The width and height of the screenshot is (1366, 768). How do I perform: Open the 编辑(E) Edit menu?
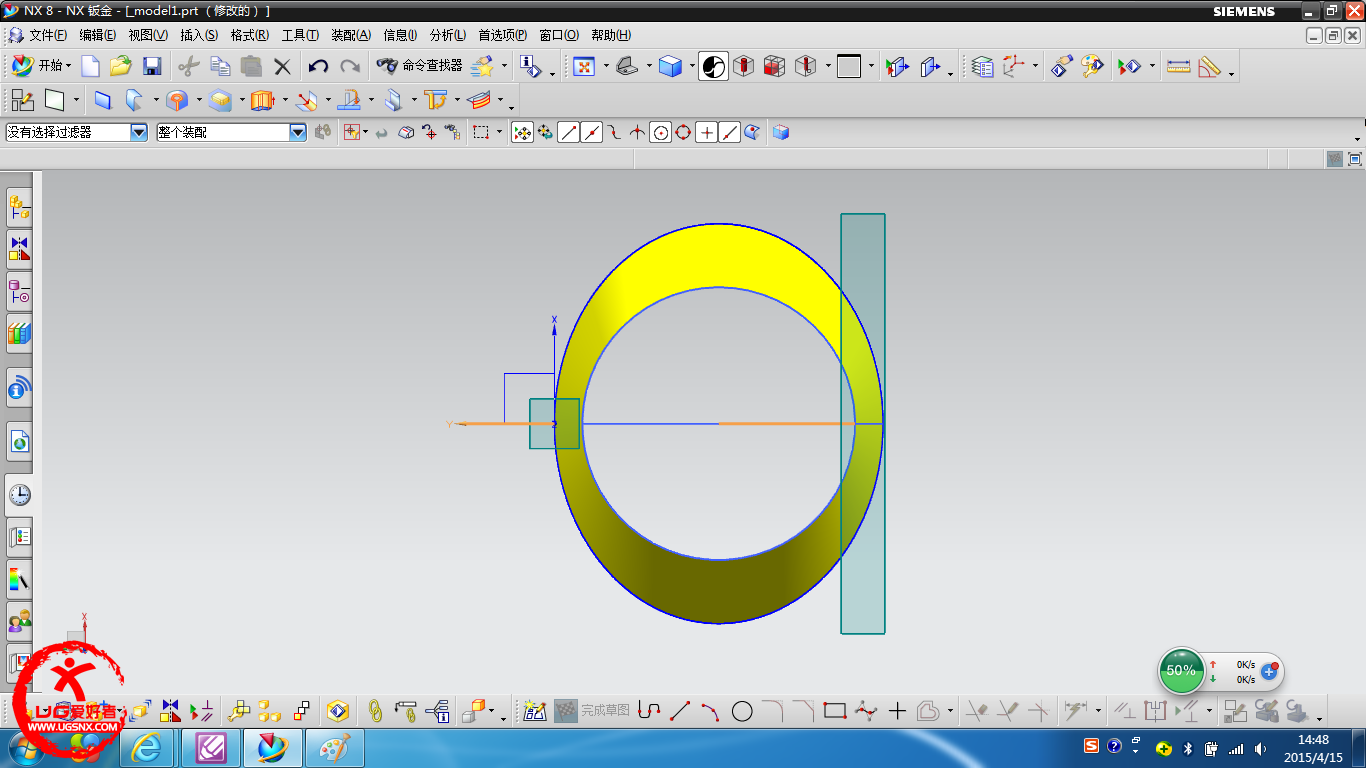(x=98, y=35)
